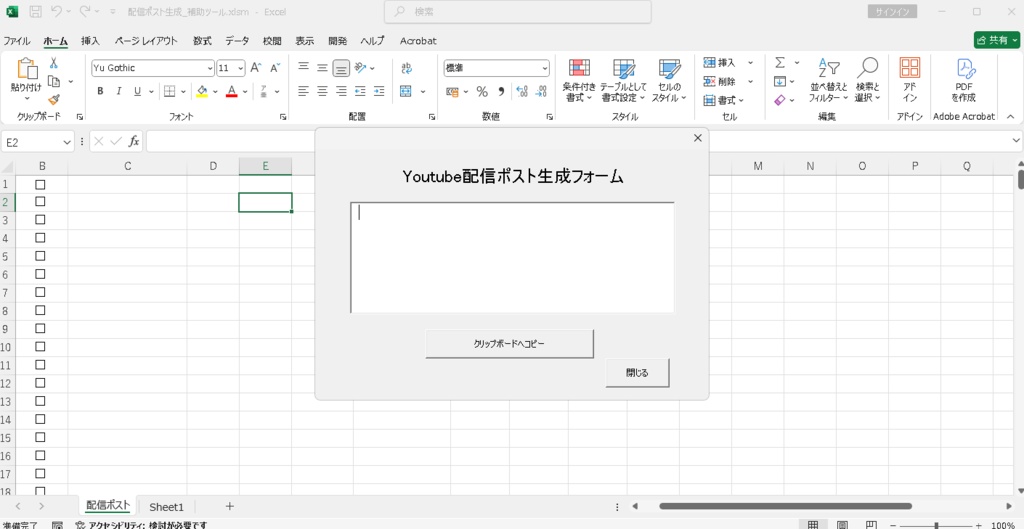Screen dimensions: 1024x529
Task: Click the サインイン button
Action: pyautogui.click(x=892, y=12)
